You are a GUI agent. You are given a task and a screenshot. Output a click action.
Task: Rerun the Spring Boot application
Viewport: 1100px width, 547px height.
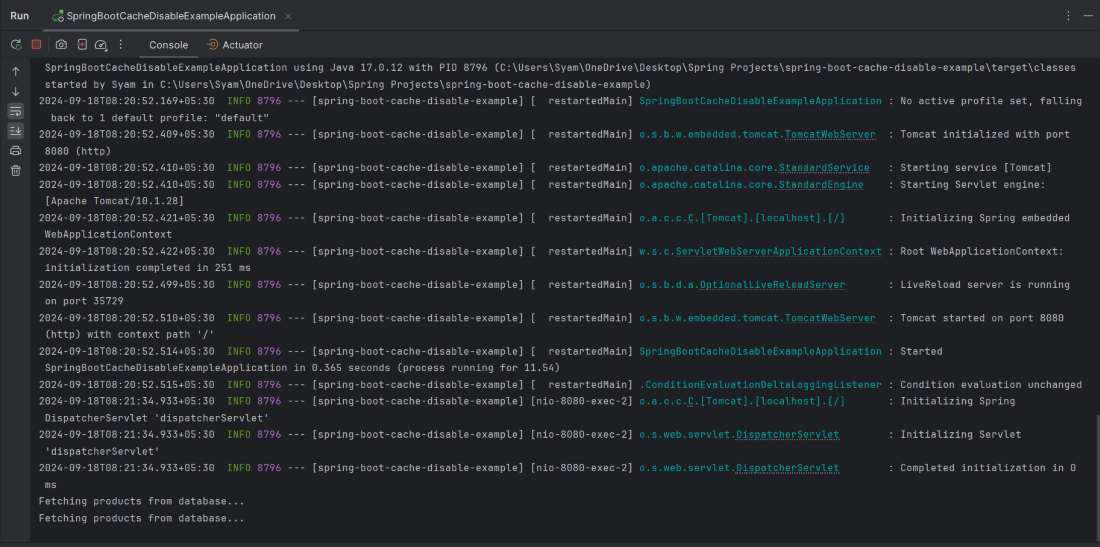(x=16, y=44)
